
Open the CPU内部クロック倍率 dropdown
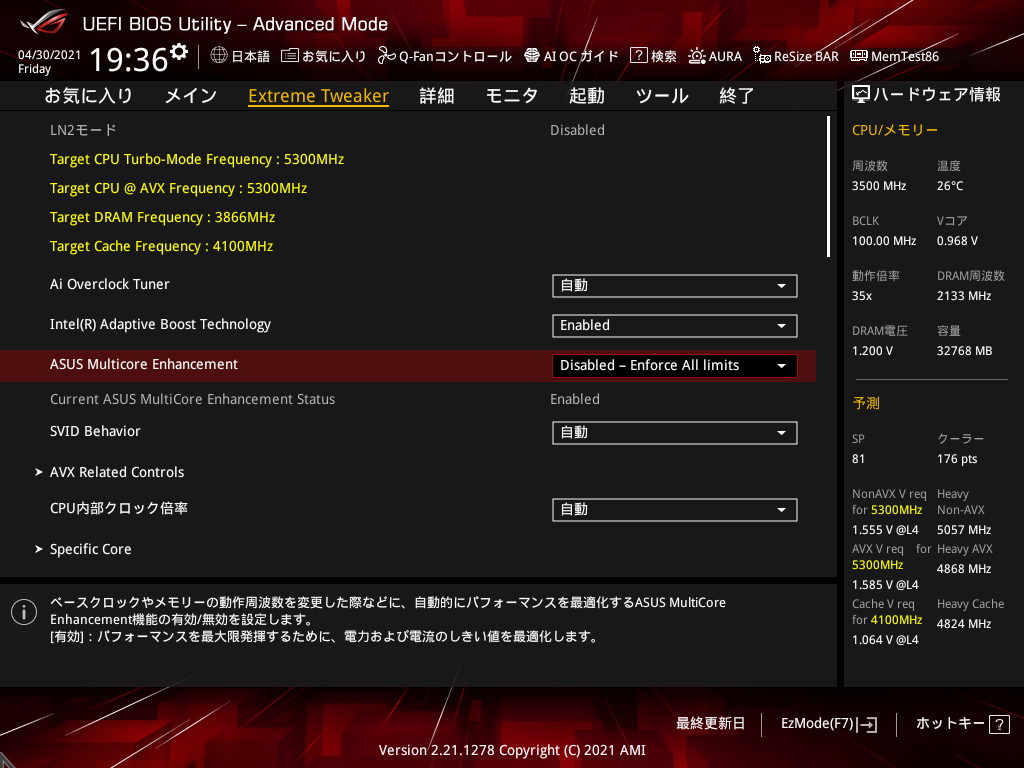tap(675, 509)
